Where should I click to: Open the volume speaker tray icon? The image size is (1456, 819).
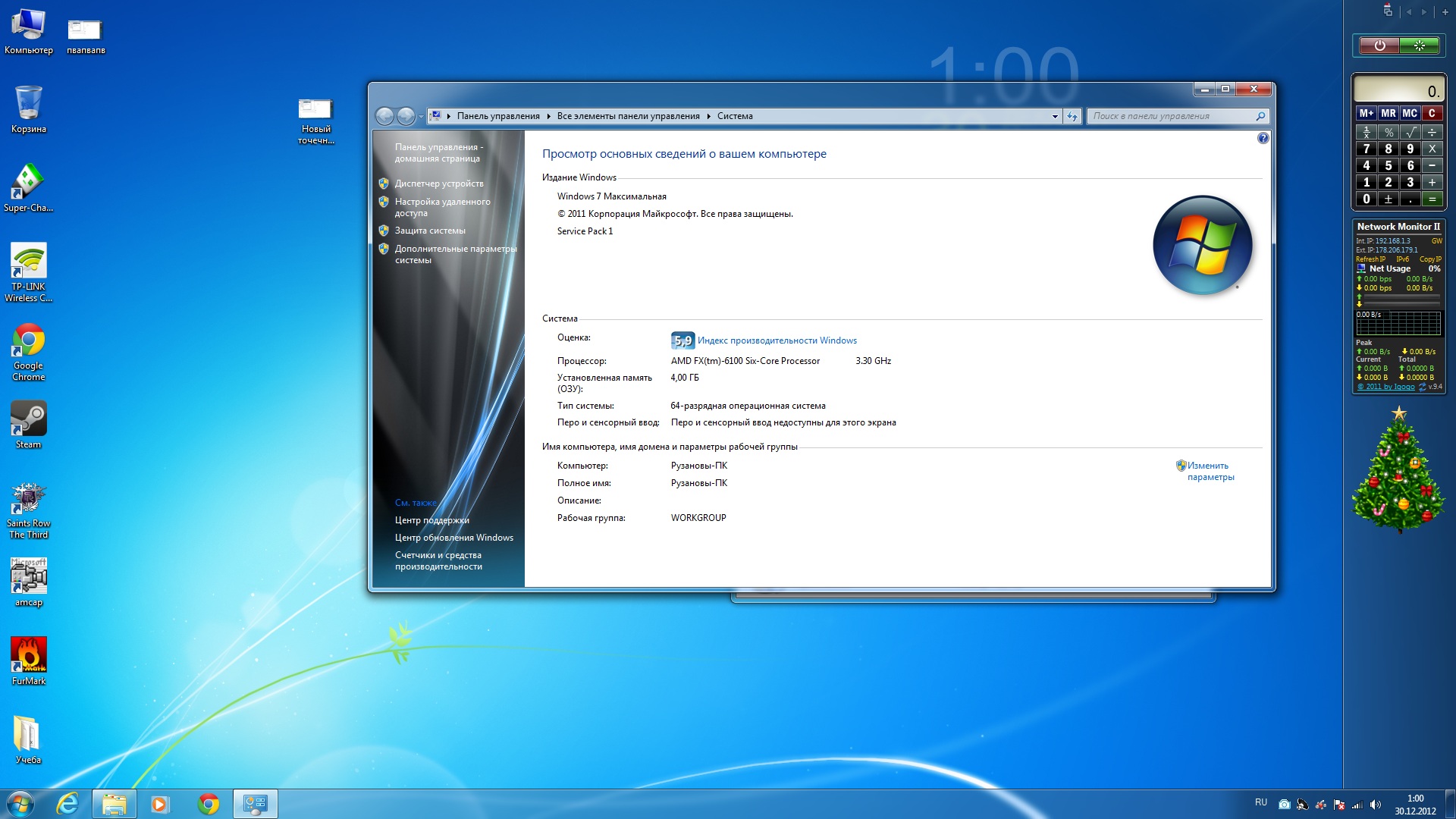1376,805
